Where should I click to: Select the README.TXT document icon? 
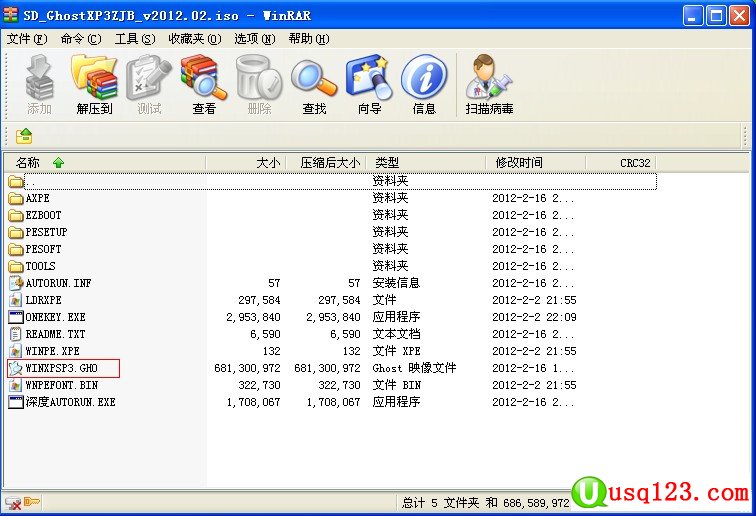(x=16, y=334)
